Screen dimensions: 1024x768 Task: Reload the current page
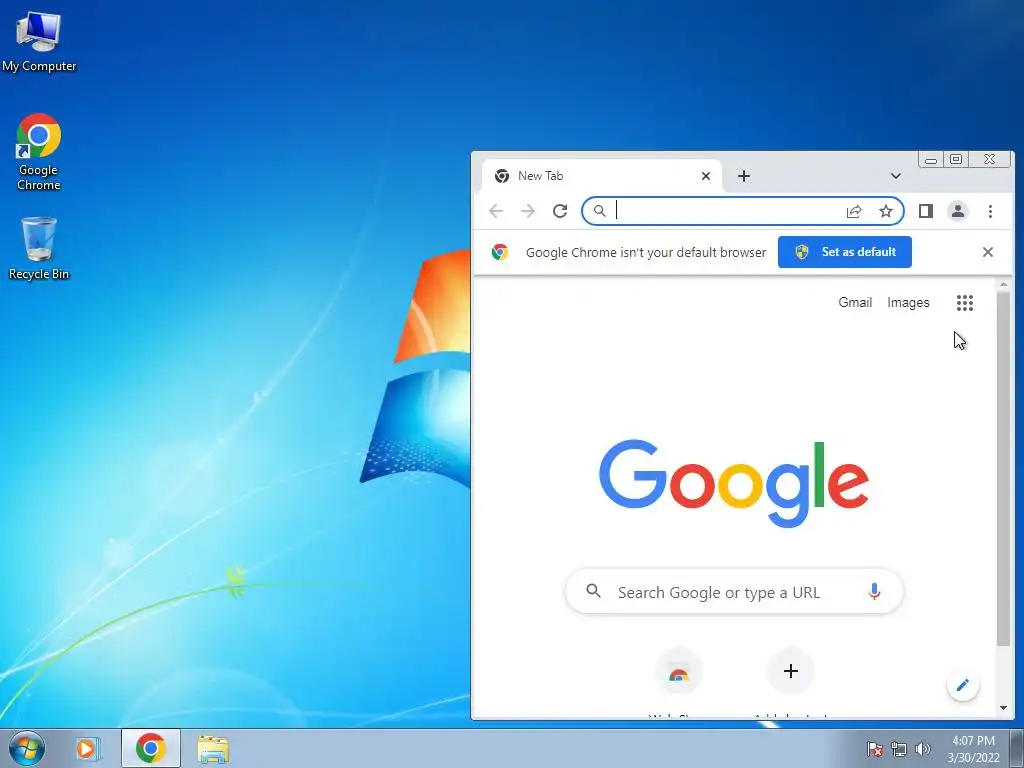[560, 211]
